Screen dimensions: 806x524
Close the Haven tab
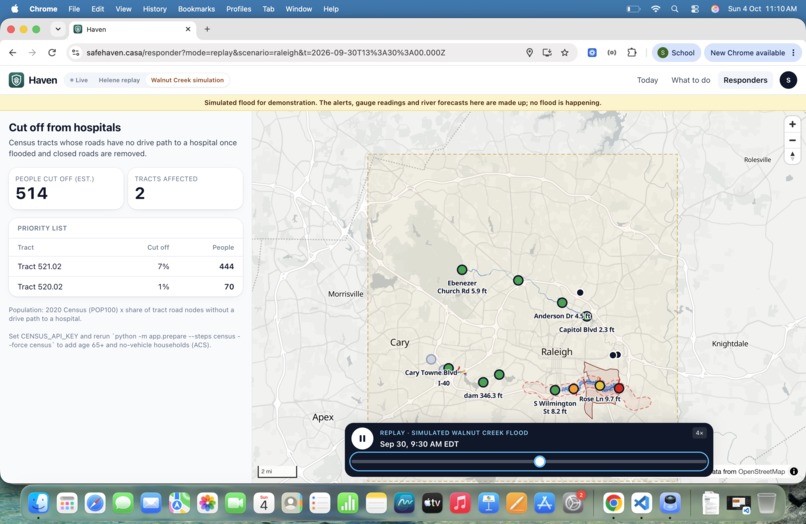pos(188,29)
